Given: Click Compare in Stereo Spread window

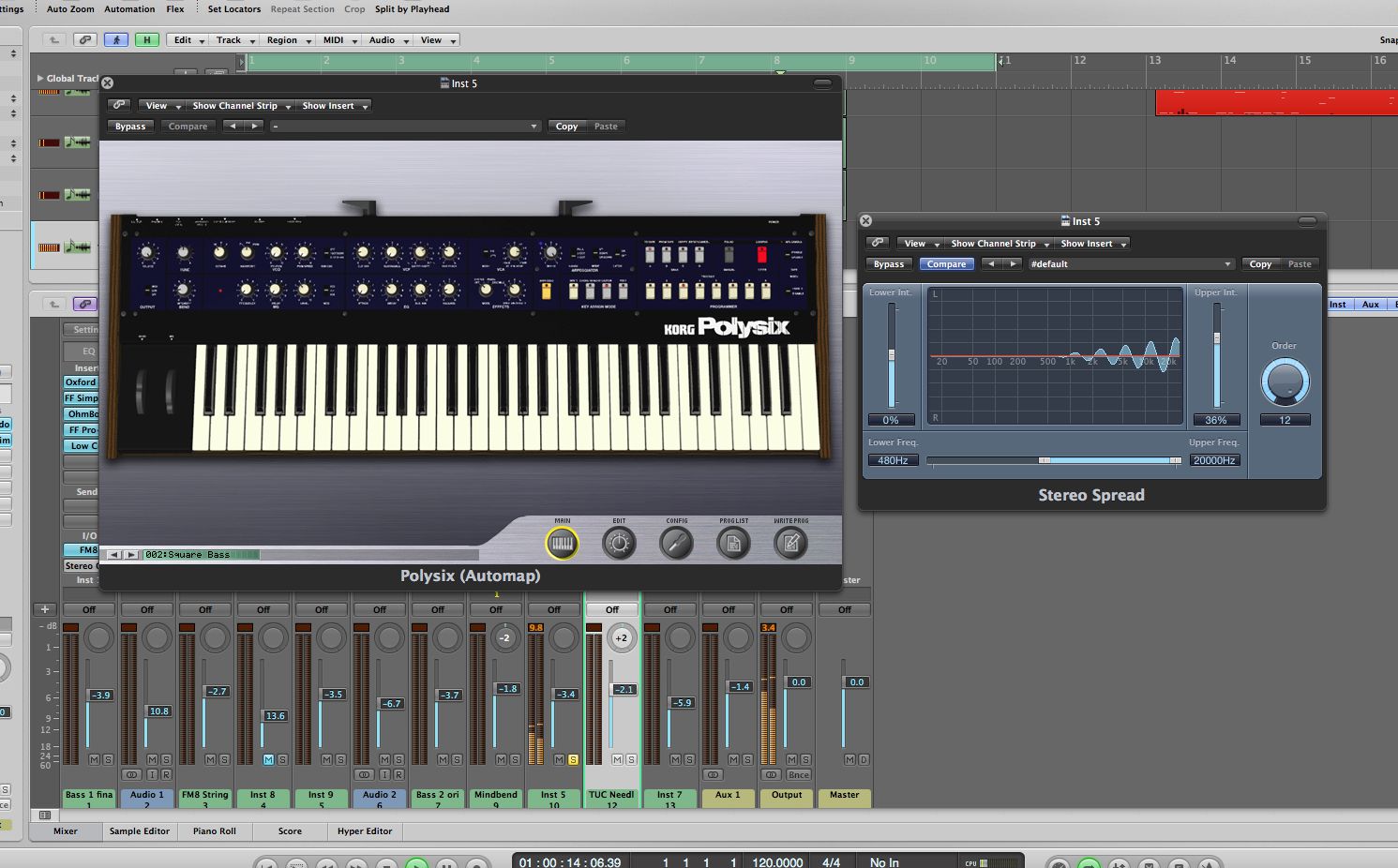Looking at the screenshot, I should coord(946,264).
